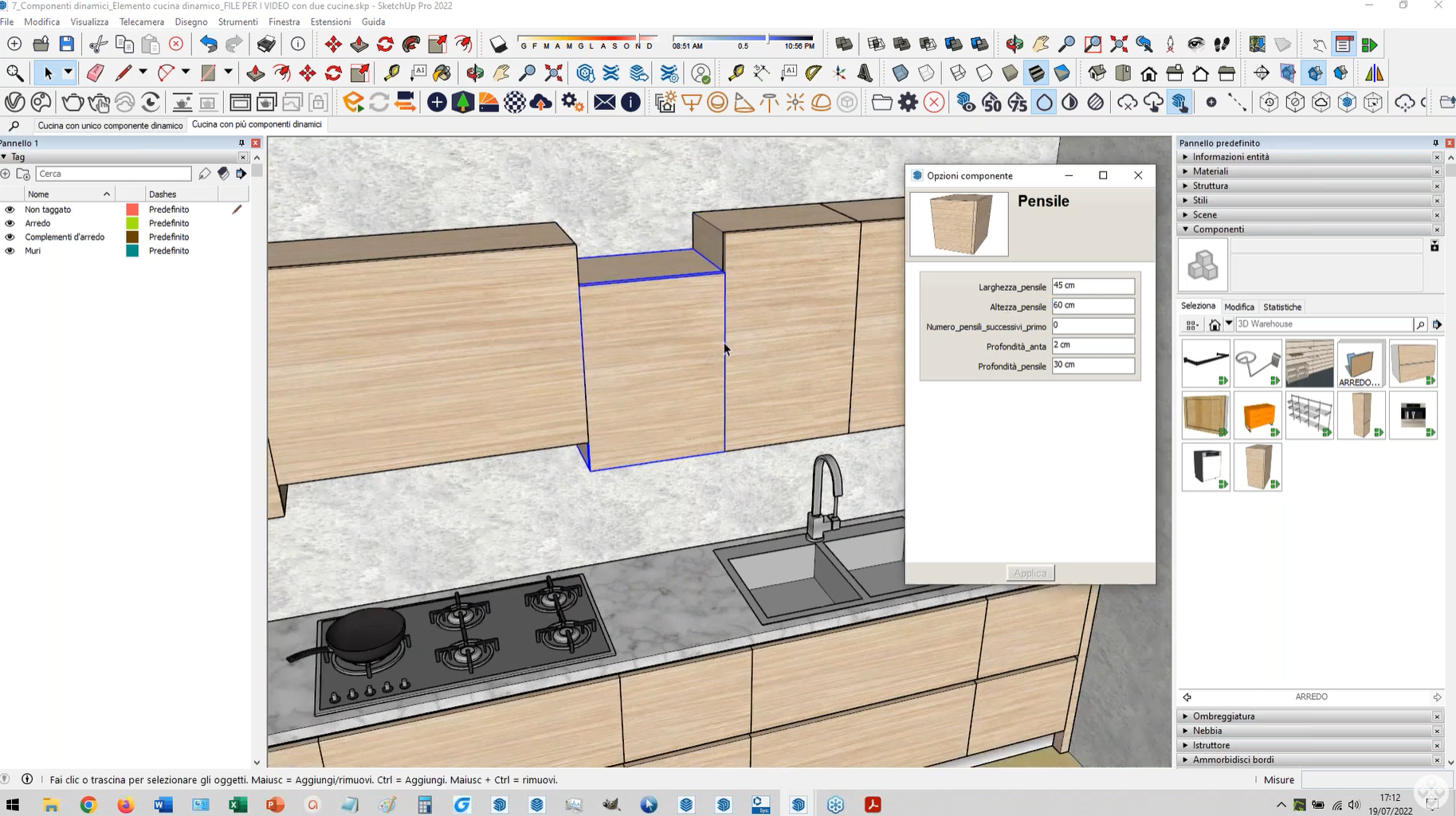The image size is (1456, 816).
Task: Open the Statistiche tab in Componenti
Action: tap(1281, 307)
